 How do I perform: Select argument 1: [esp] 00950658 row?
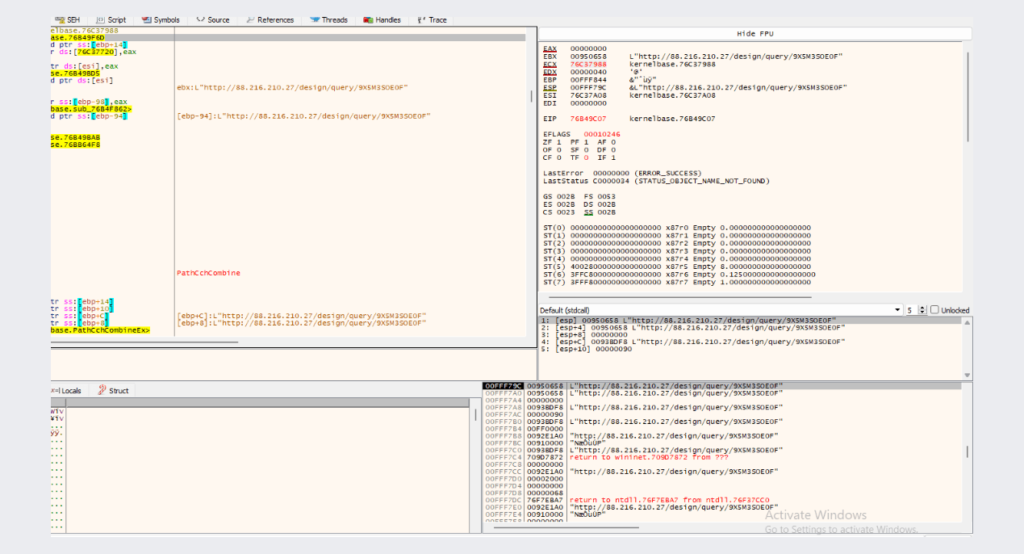pos(751,321)
